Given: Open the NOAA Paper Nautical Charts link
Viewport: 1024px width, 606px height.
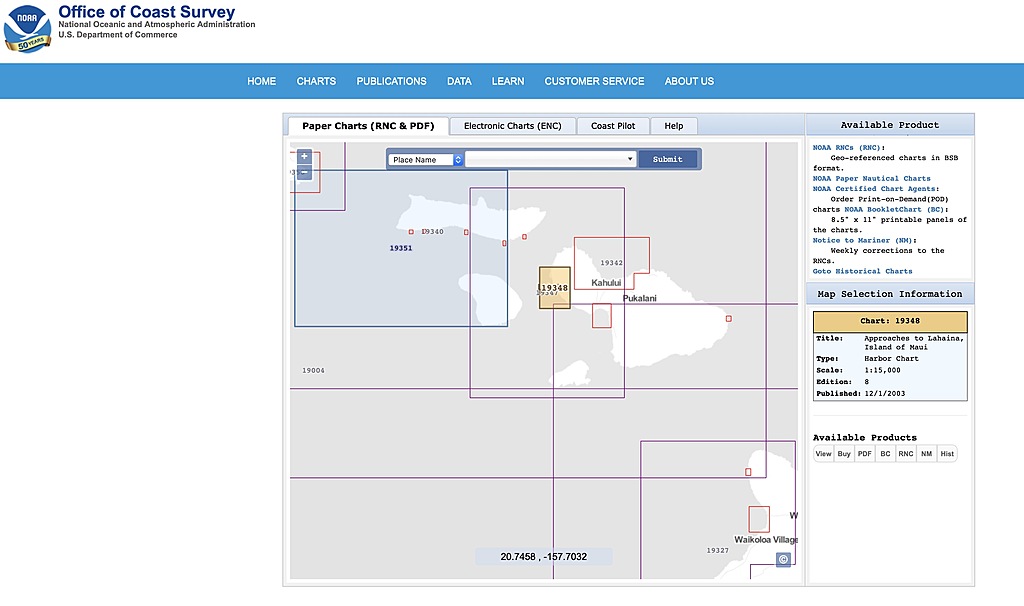Looking at the screenshot, I should tap(871, 178).
